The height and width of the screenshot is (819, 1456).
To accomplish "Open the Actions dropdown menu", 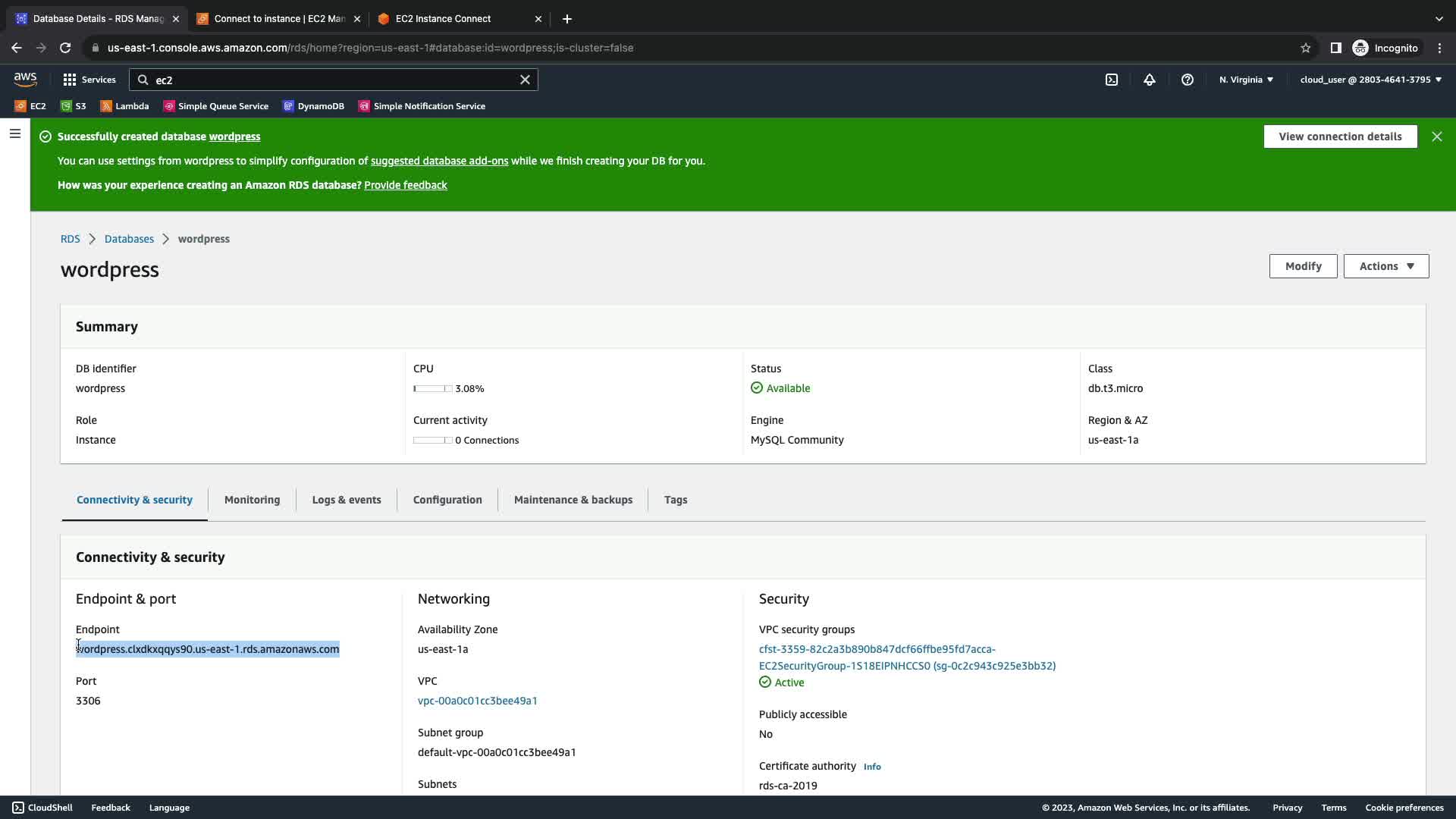I will tap(1385, 266).
